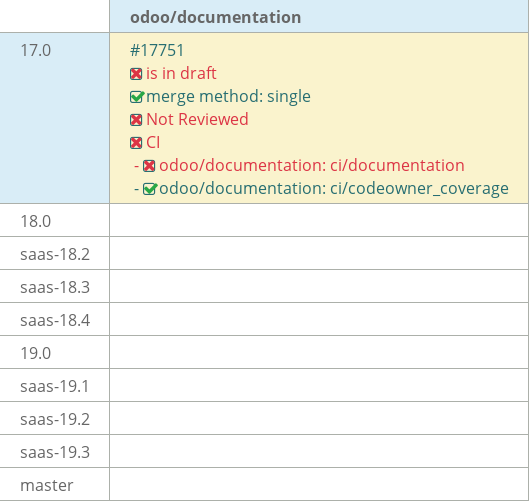Select the 'is in draft' status text
Image resolution: width=529 pixels, height=501 pixels.
(x=181, y=73)
